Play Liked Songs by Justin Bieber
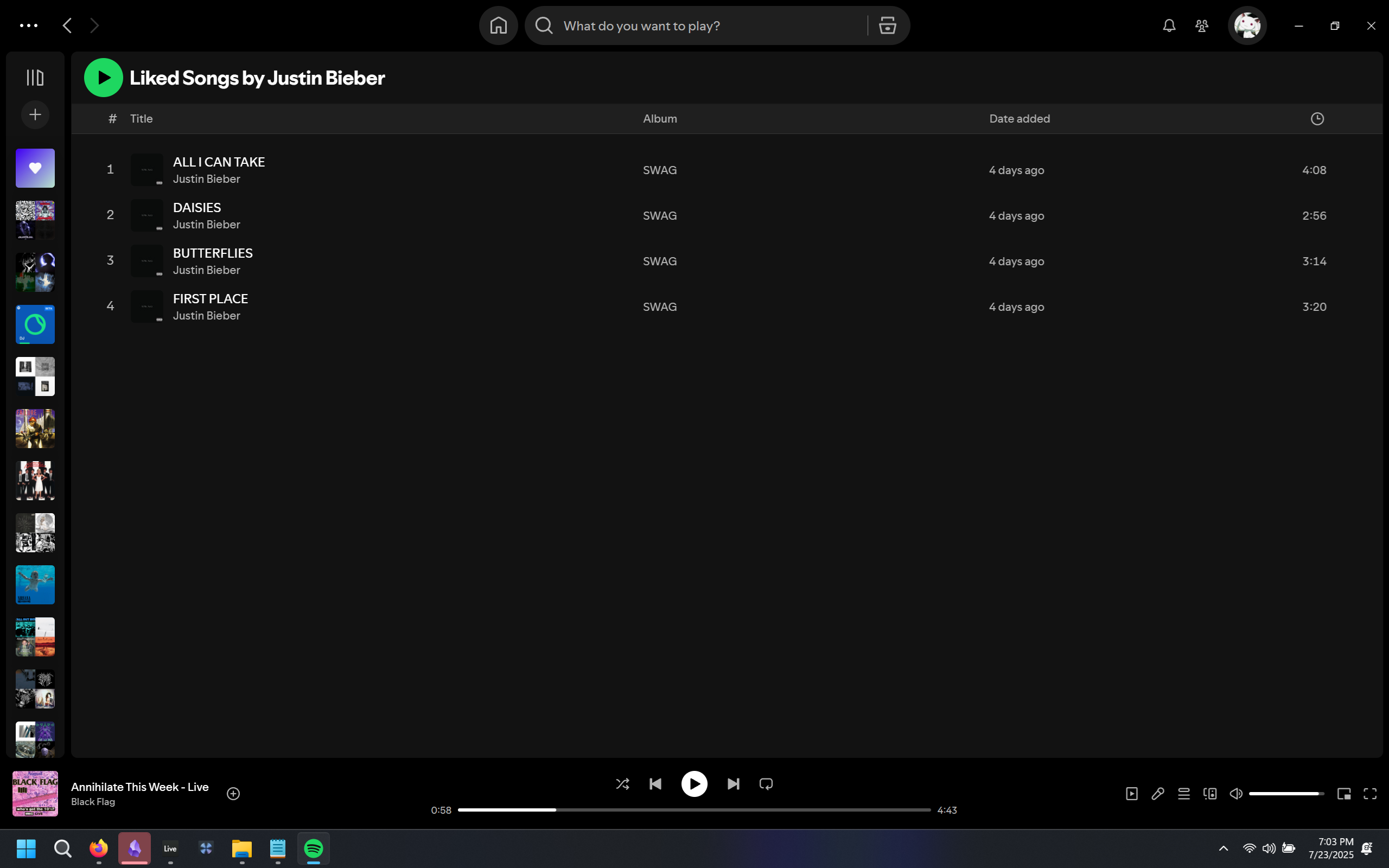This screenshot has height=868, width=1389. (x=103, y=78)
